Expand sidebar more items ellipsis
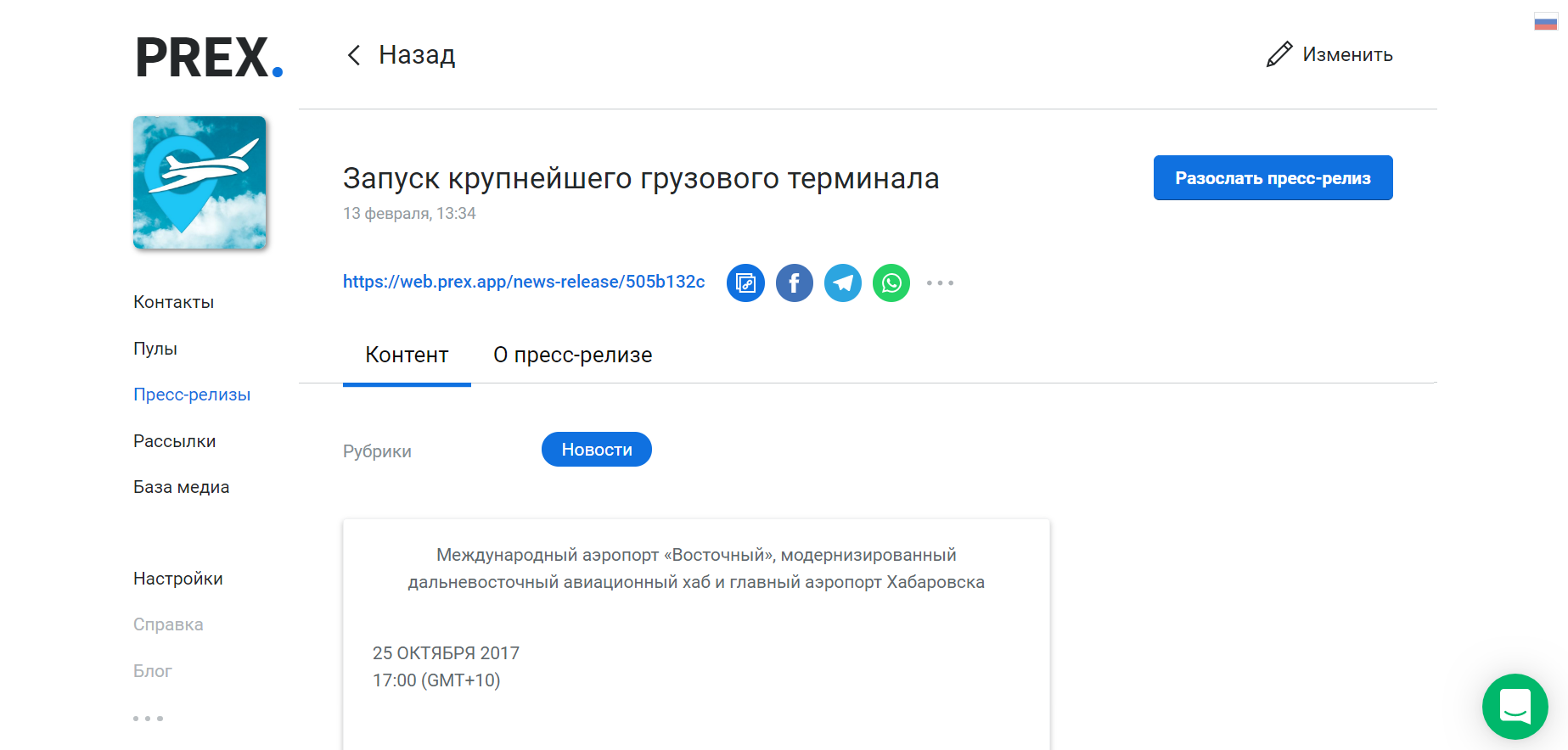1568x750 pixels. click(x=148, y=719)
